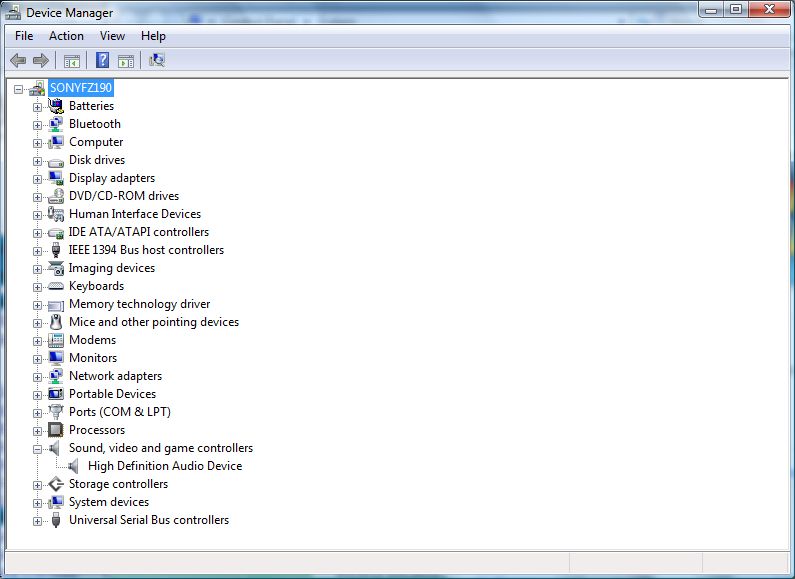Expand the System devices category
Image resolution: width=795 pixels, height=579 pixels.
click(x=38, y=503)
